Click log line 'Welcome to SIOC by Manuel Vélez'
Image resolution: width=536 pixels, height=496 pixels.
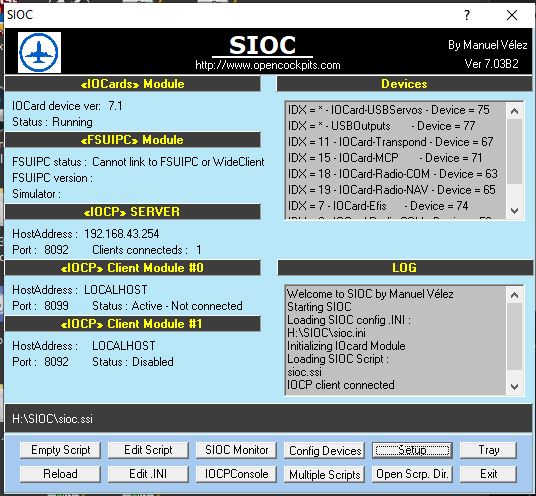(370, 294)
